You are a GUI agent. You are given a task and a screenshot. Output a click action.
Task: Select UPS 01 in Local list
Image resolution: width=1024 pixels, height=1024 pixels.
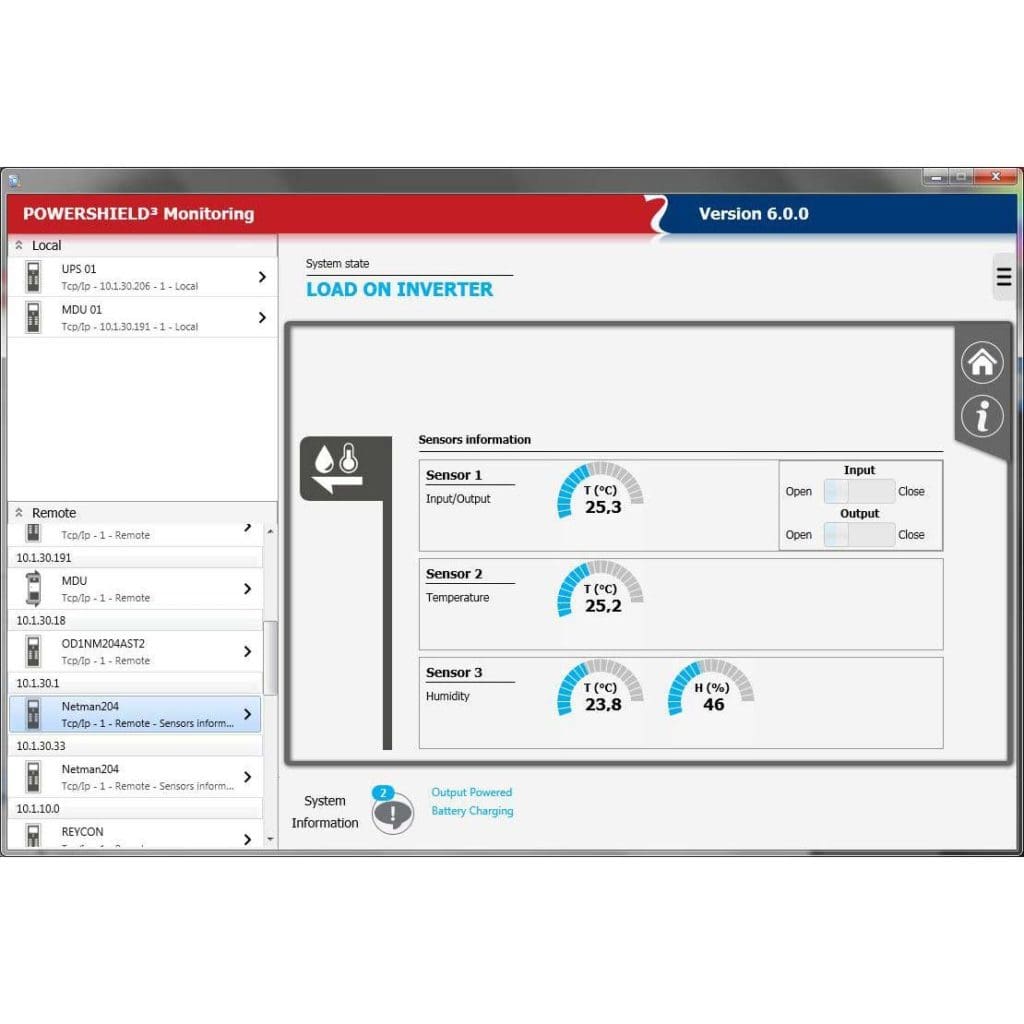pyautogui.click(x=142, y=277)
